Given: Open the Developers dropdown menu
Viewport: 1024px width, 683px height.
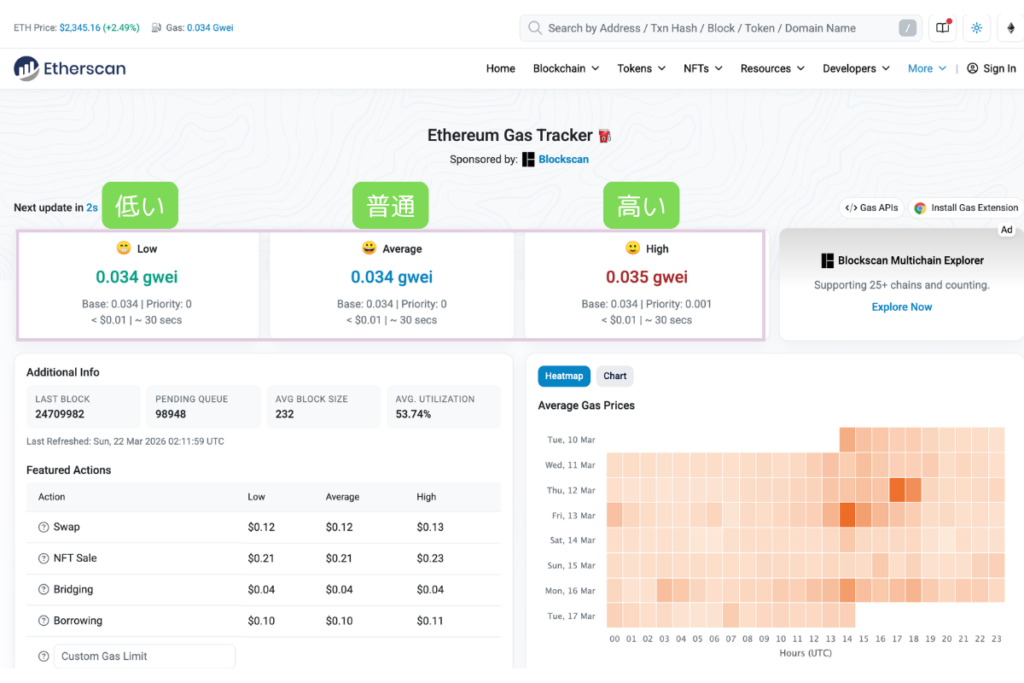Looking at the screenshot, I should coord(856,68).
